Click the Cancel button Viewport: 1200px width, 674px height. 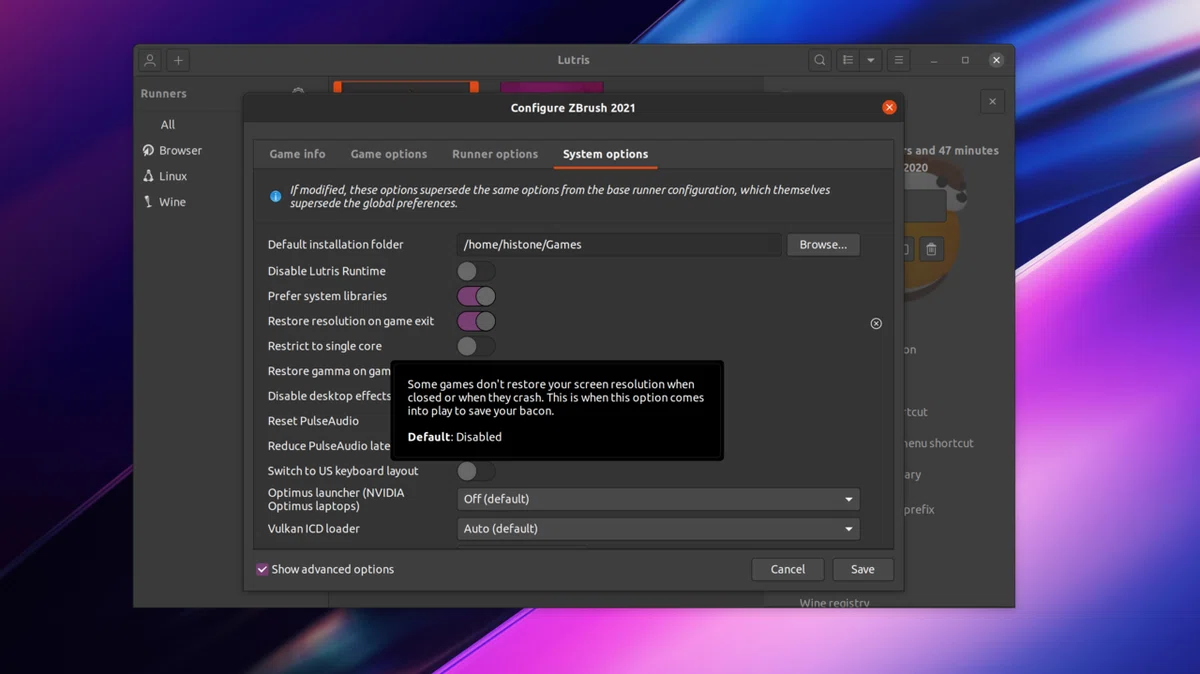(x=787, y=569)
